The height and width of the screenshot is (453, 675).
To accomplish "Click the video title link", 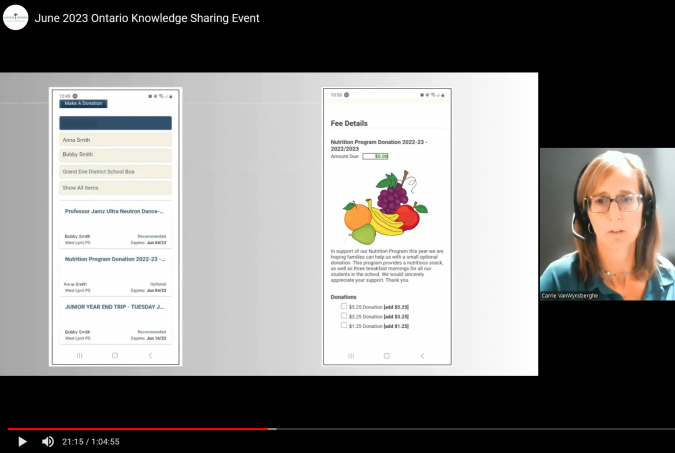I will coord(147,18).
